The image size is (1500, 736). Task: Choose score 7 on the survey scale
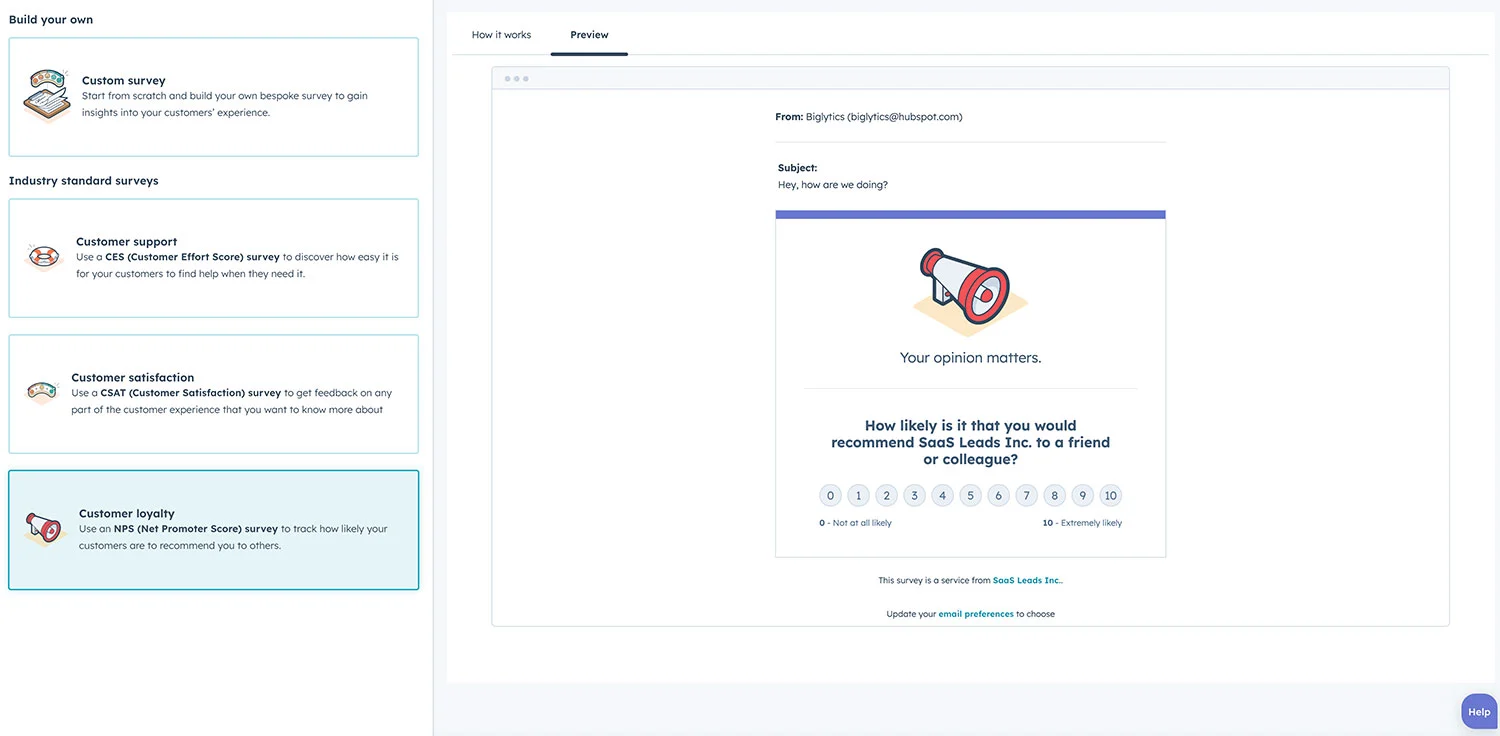pos(1026,495)
